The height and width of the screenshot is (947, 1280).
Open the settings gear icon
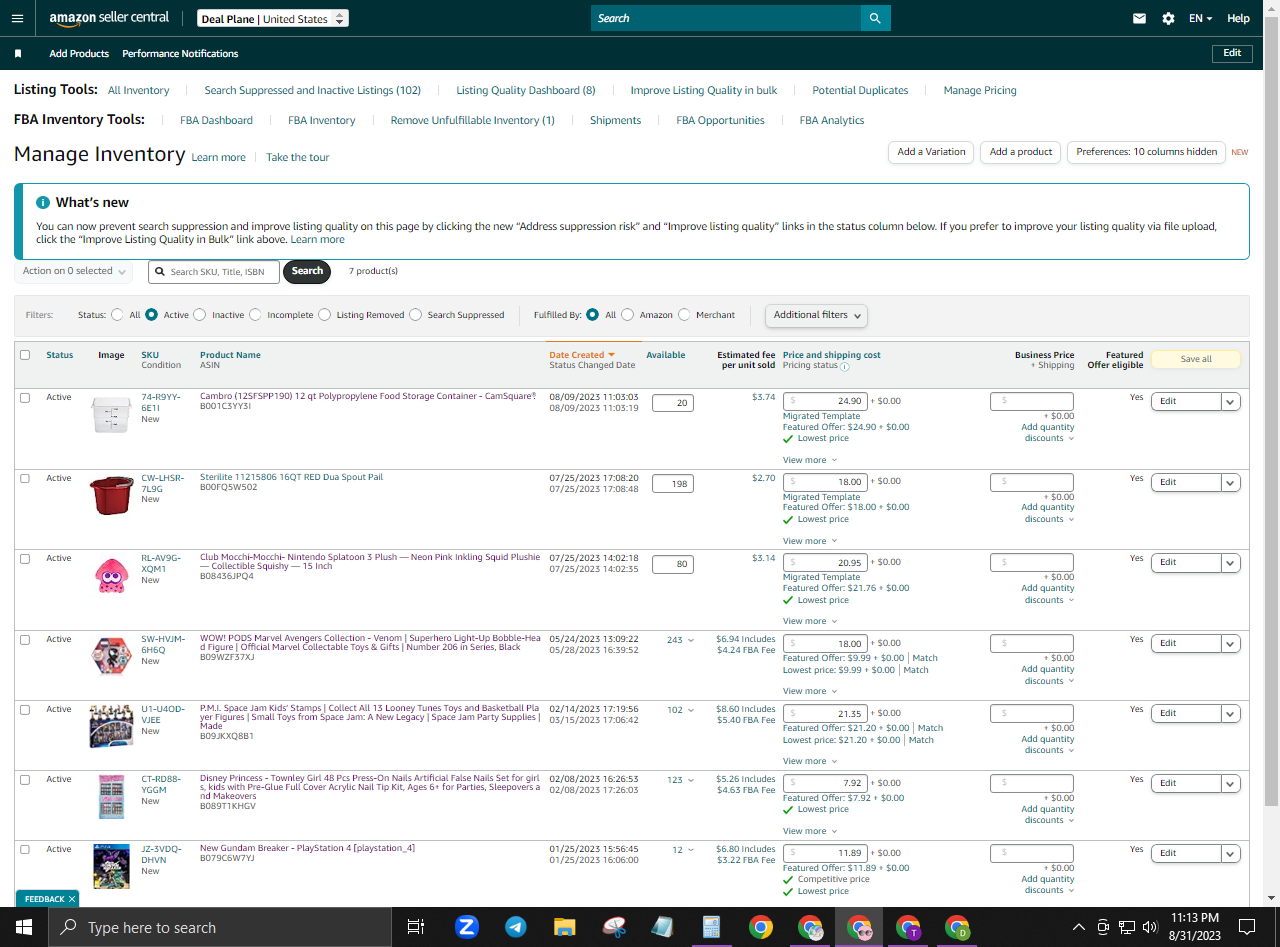pos(1168,18)
